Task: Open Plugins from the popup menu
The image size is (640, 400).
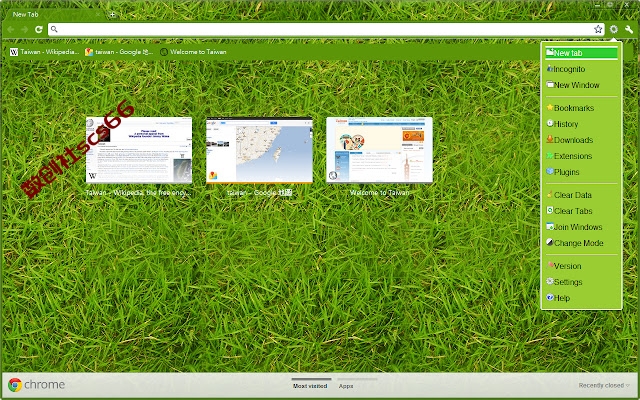Action: [x=581, y=172]
